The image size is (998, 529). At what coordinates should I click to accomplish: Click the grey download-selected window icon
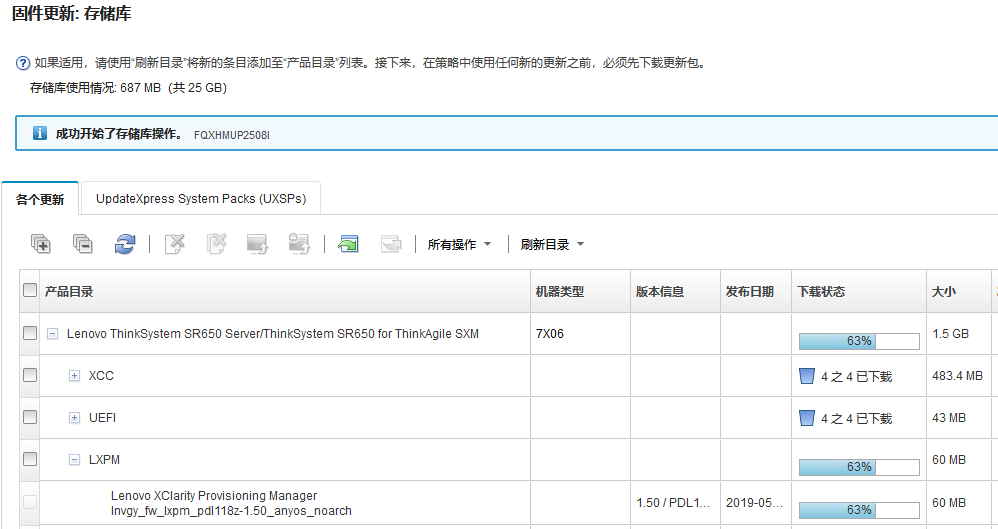(257, 244)
